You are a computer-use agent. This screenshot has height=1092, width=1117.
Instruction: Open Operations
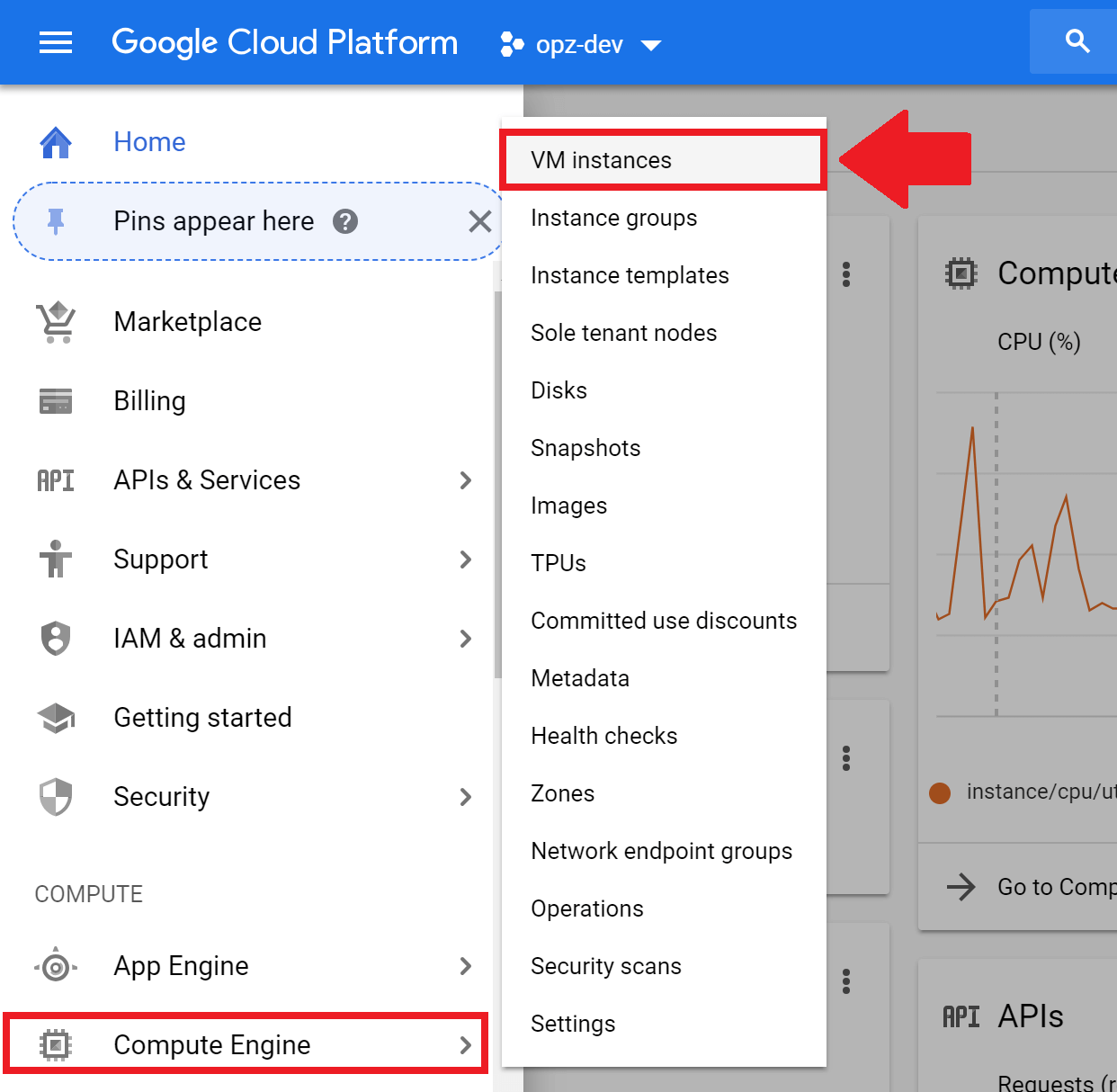pos(664,909)
